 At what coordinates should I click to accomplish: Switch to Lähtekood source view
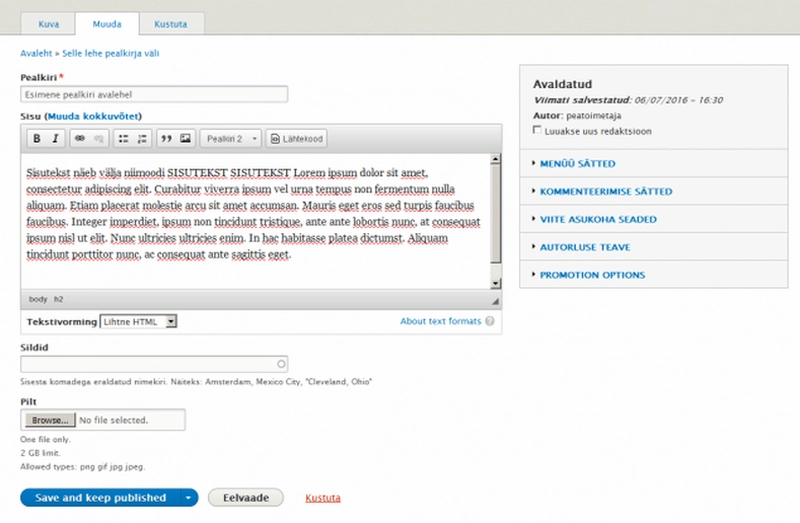click(x=295, y=138)
